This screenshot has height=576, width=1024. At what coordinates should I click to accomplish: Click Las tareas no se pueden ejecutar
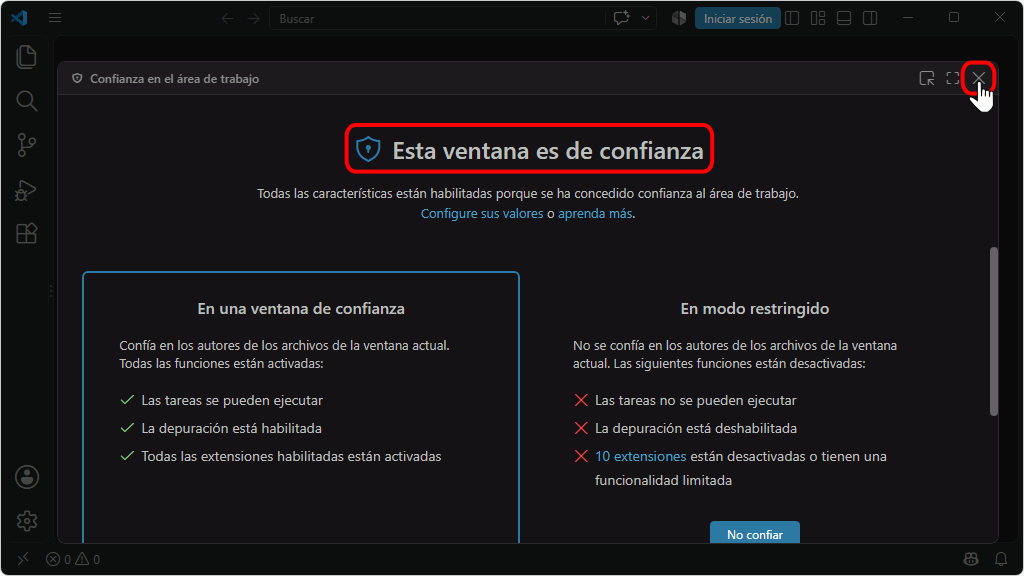(696, 400)
